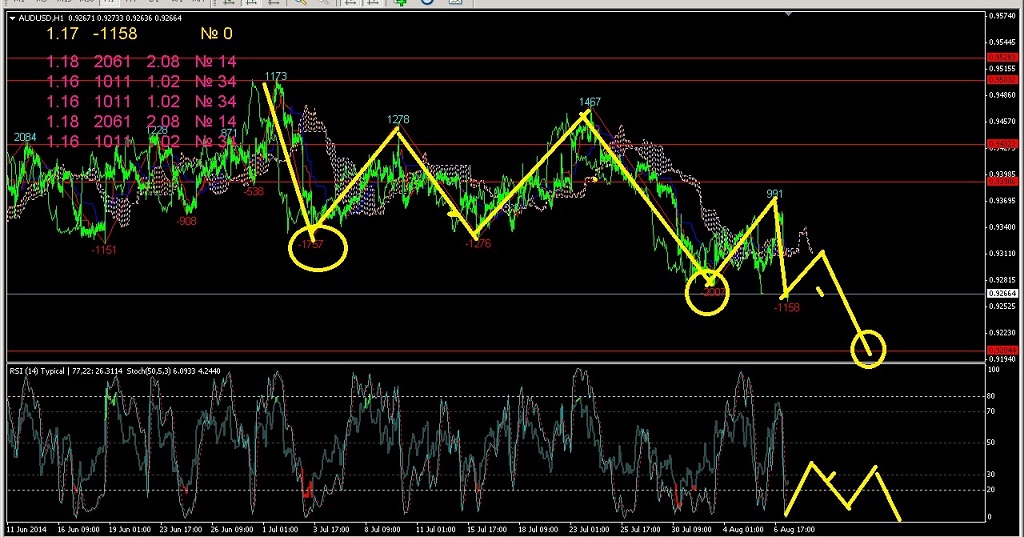Expand the AUDUSD,H1 chart title triangle

coord(11,17)
